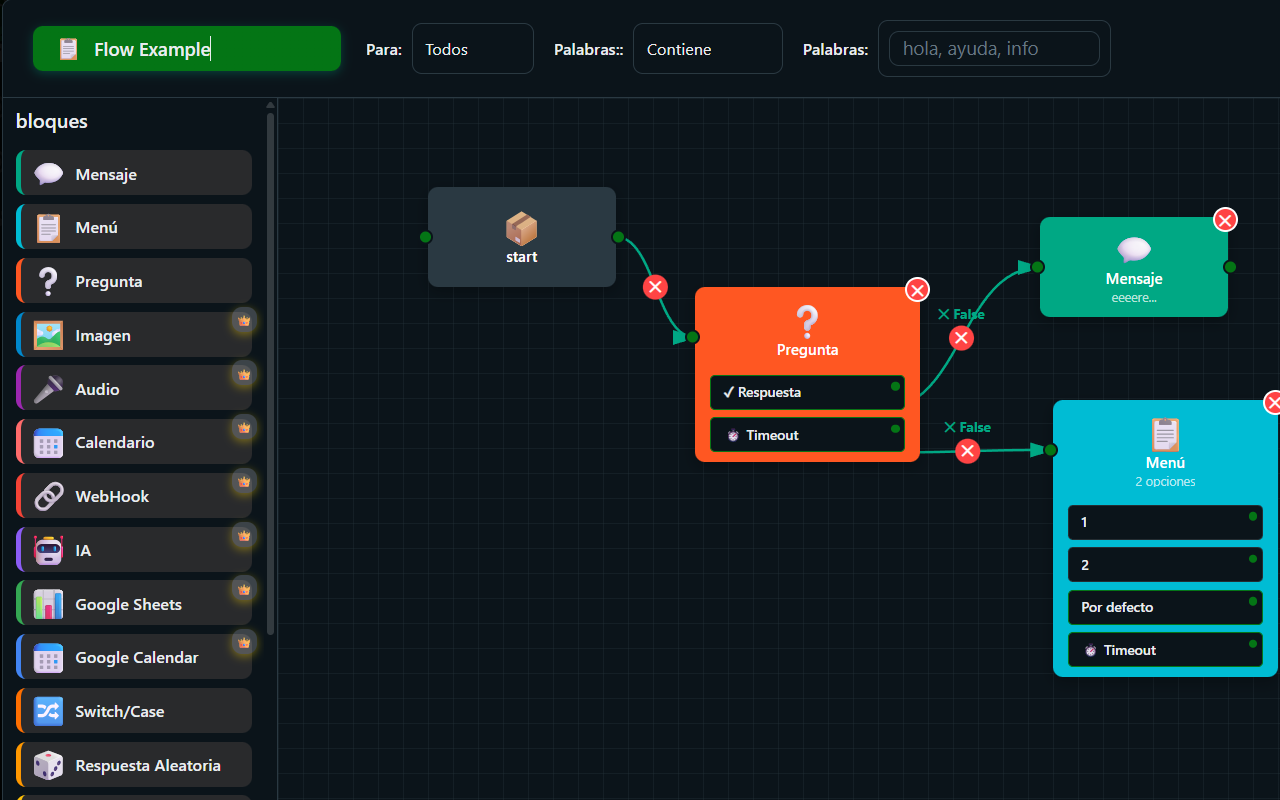The height and width of the screenshot is (800, 1280).
Task: Choose the Switch/Case block shuffle icon
Action: tap(48, 712)
